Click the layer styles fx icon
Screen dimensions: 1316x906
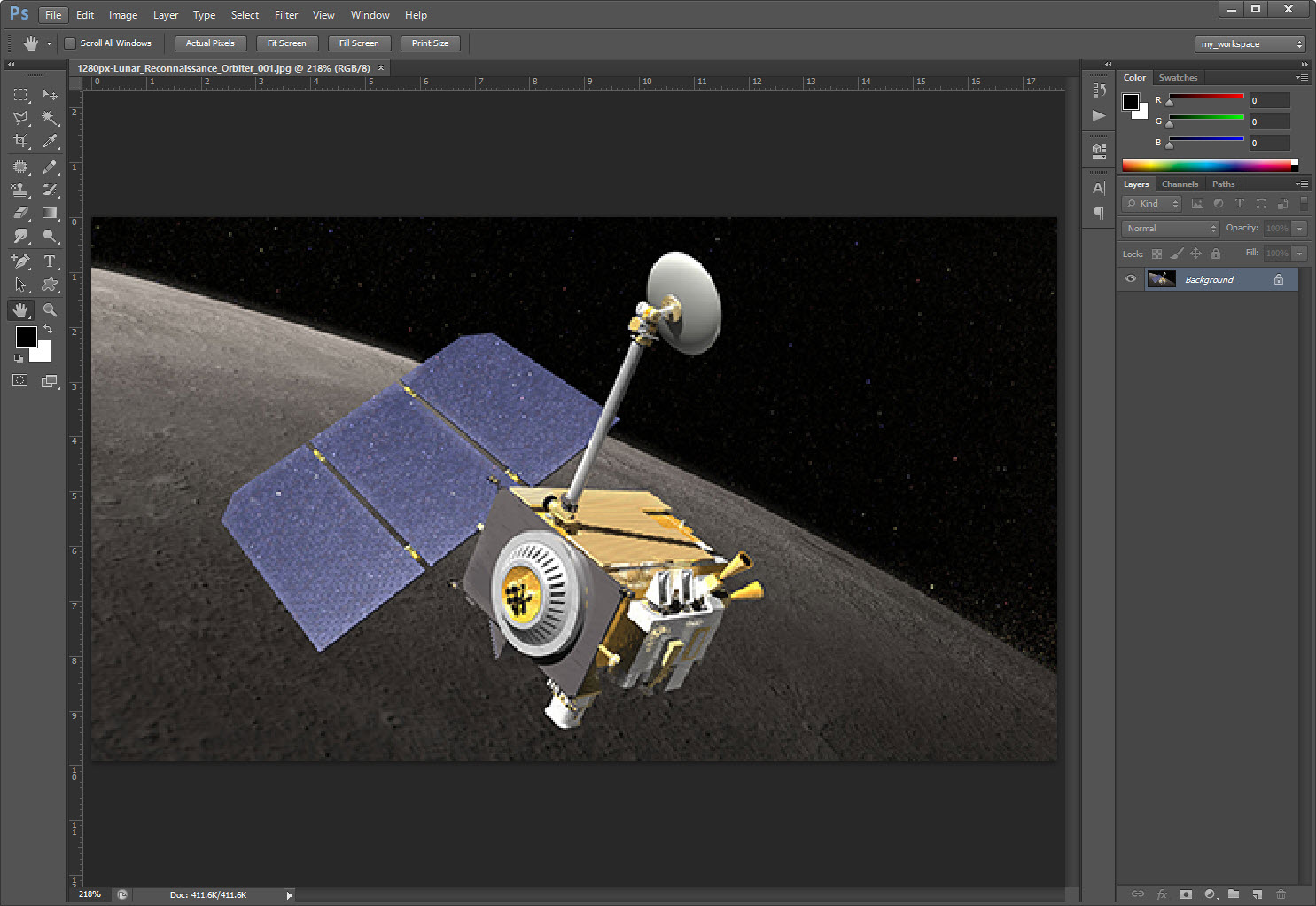click(1162, 894)
